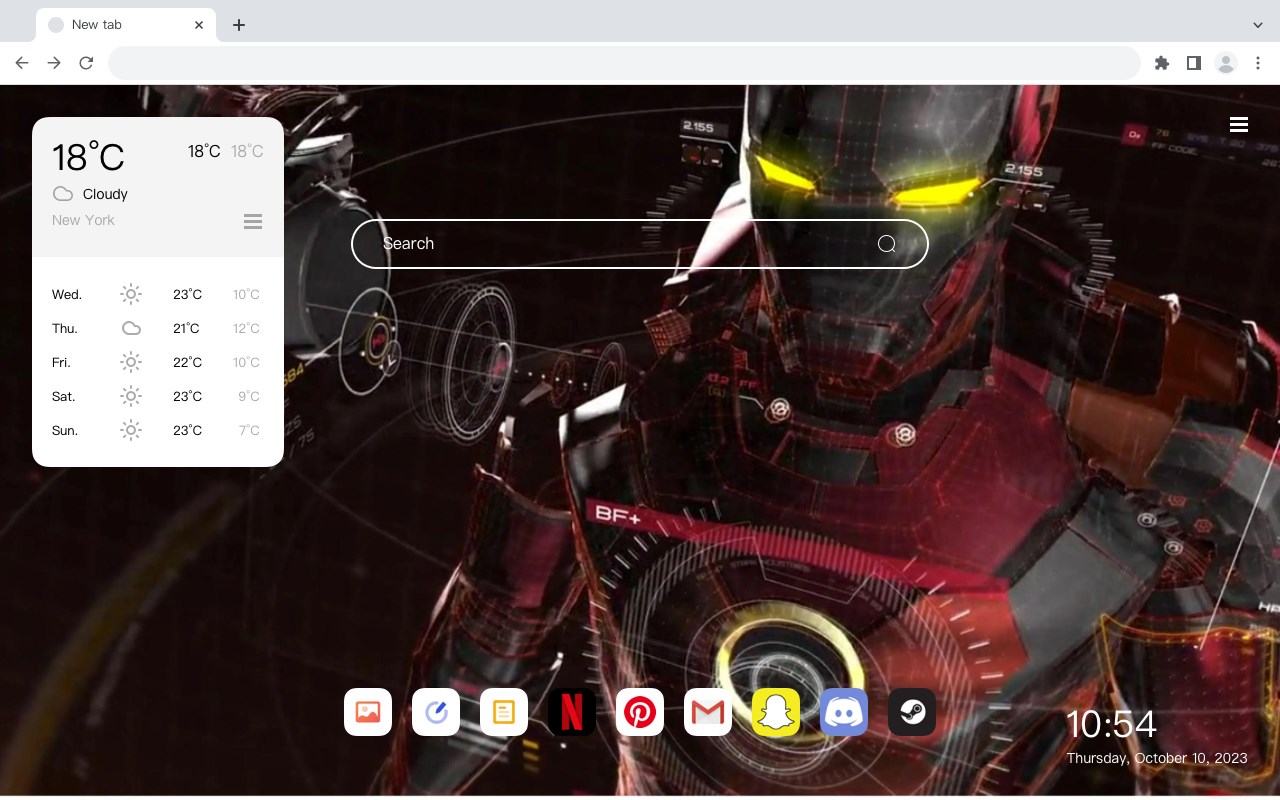The height and width of the screenshot is (800, 1280).
Task: Click the 10:54 clock display
Action: click(1111, 724)
